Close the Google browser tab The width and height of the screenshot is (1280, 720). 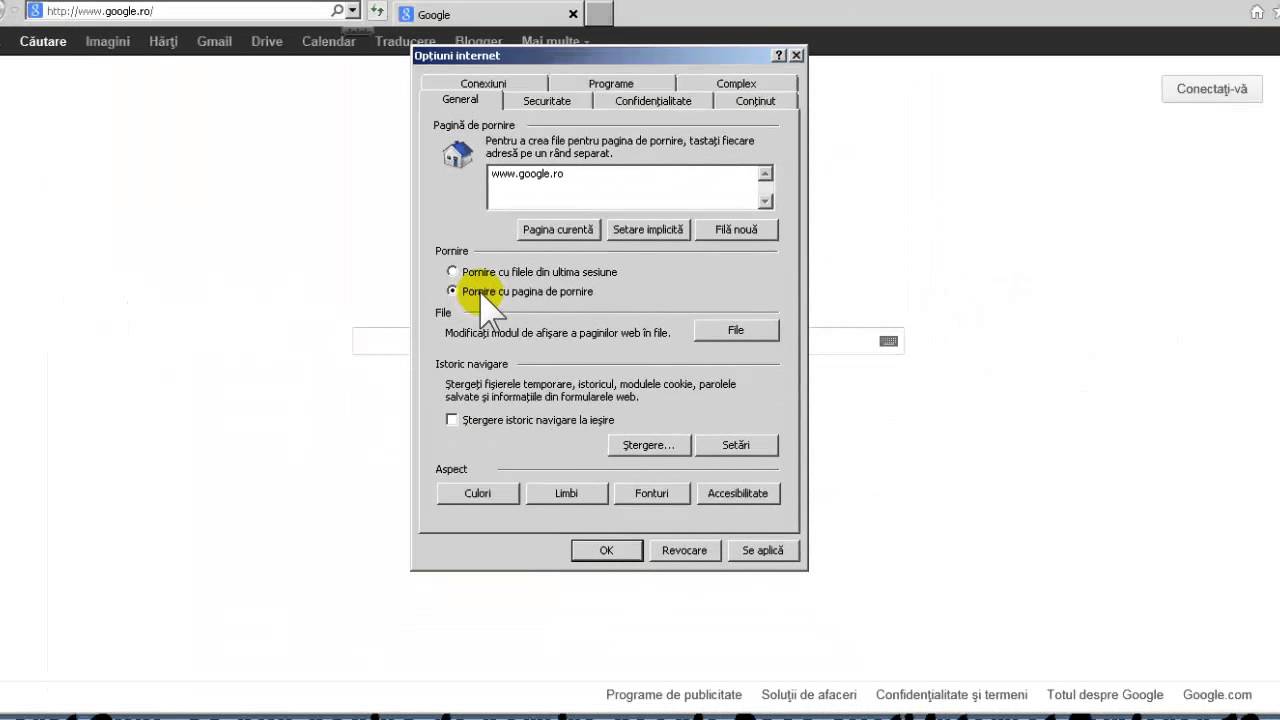pos(573,14)
